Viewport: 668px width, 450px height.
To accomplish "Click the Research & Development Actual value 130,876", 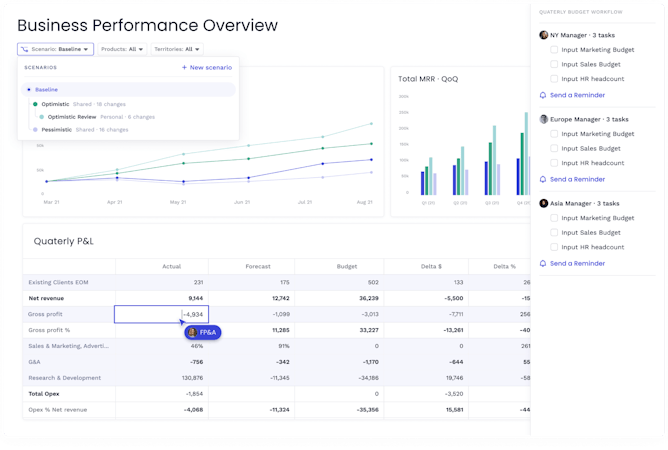I will click(x=193, y=378).
